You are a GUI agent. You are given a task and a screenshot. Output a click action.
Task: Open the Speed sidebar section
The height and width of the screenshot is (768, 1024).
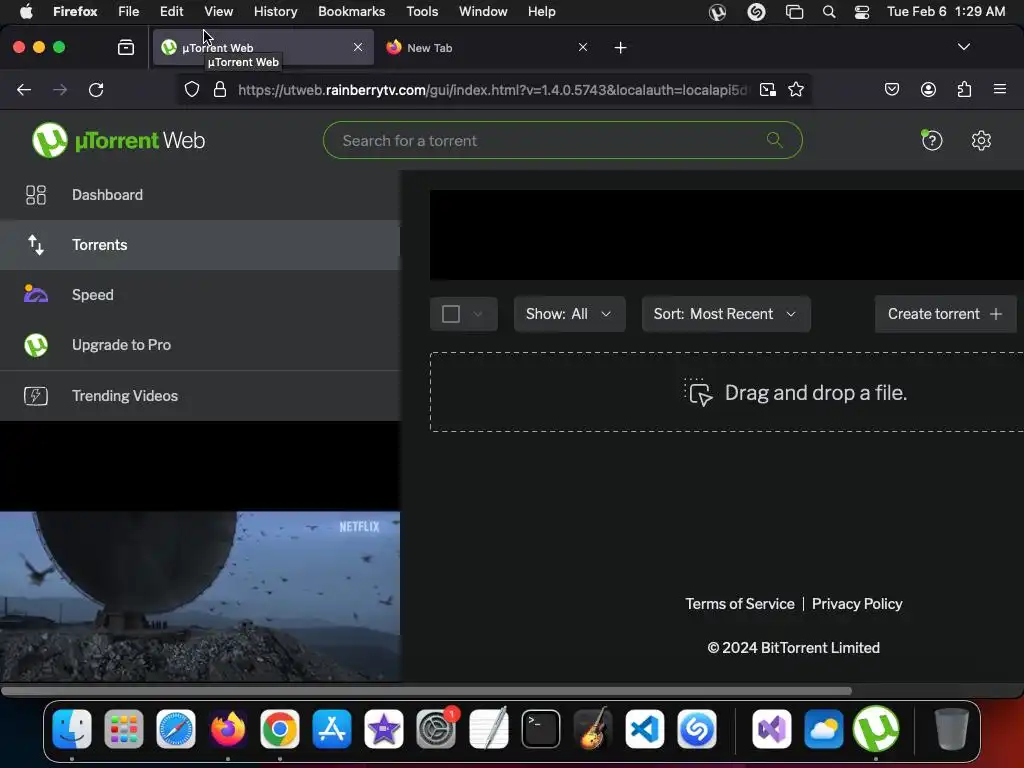(x=200, y=295)
